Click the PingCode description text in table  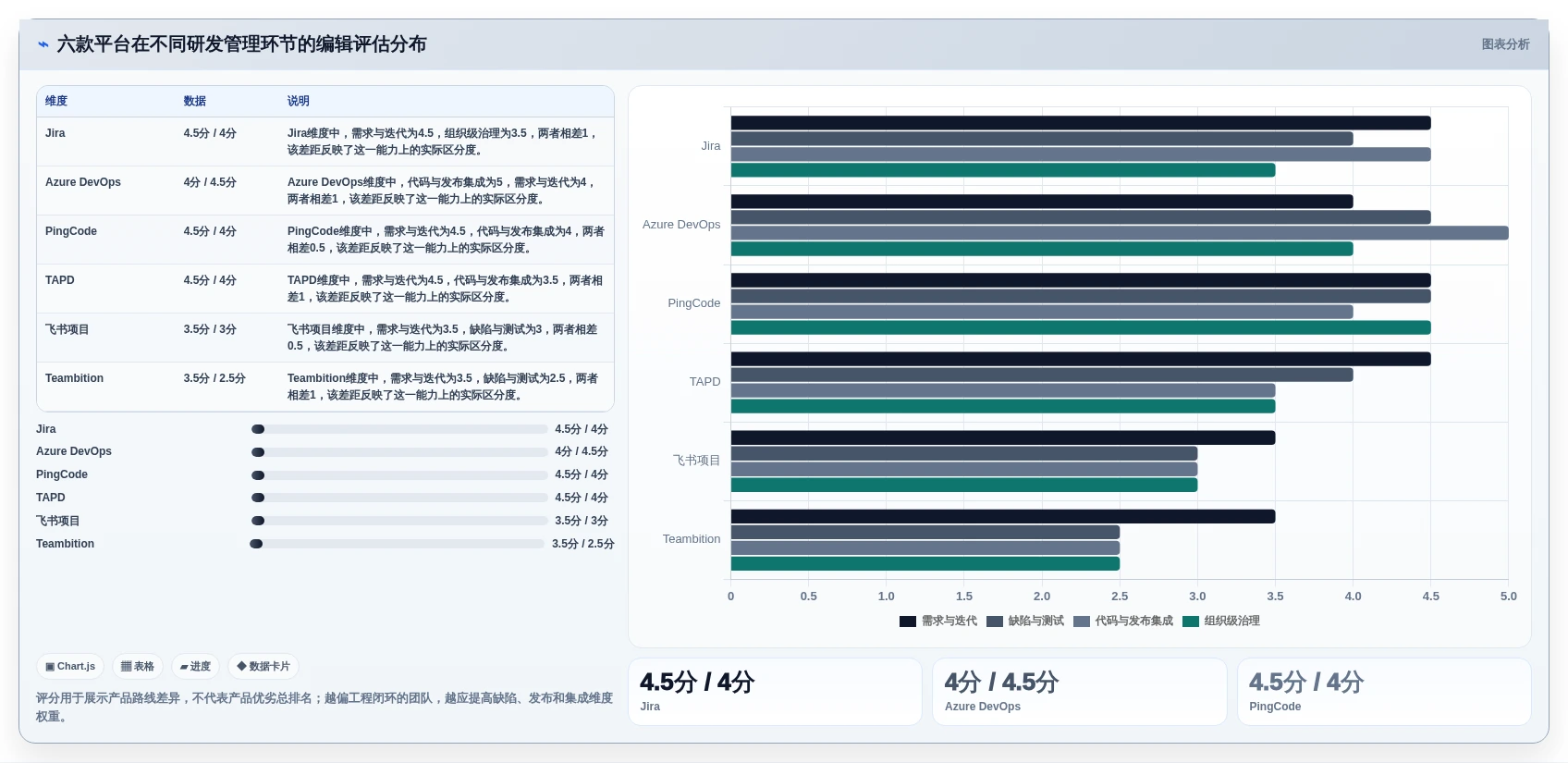tap(446, 240)
